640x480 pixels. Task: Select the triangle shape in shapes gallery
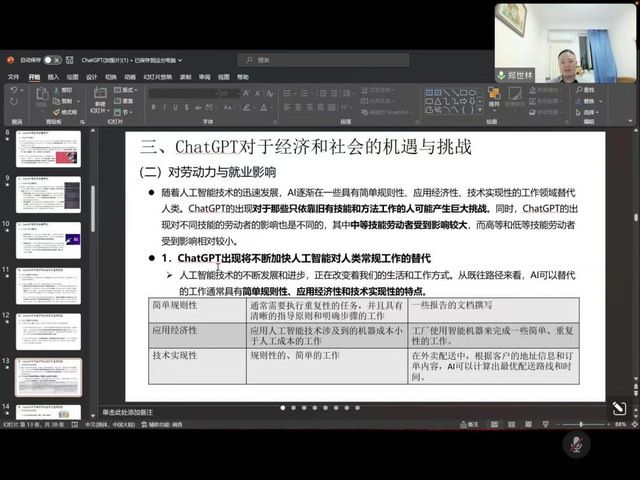coord(438,101)
